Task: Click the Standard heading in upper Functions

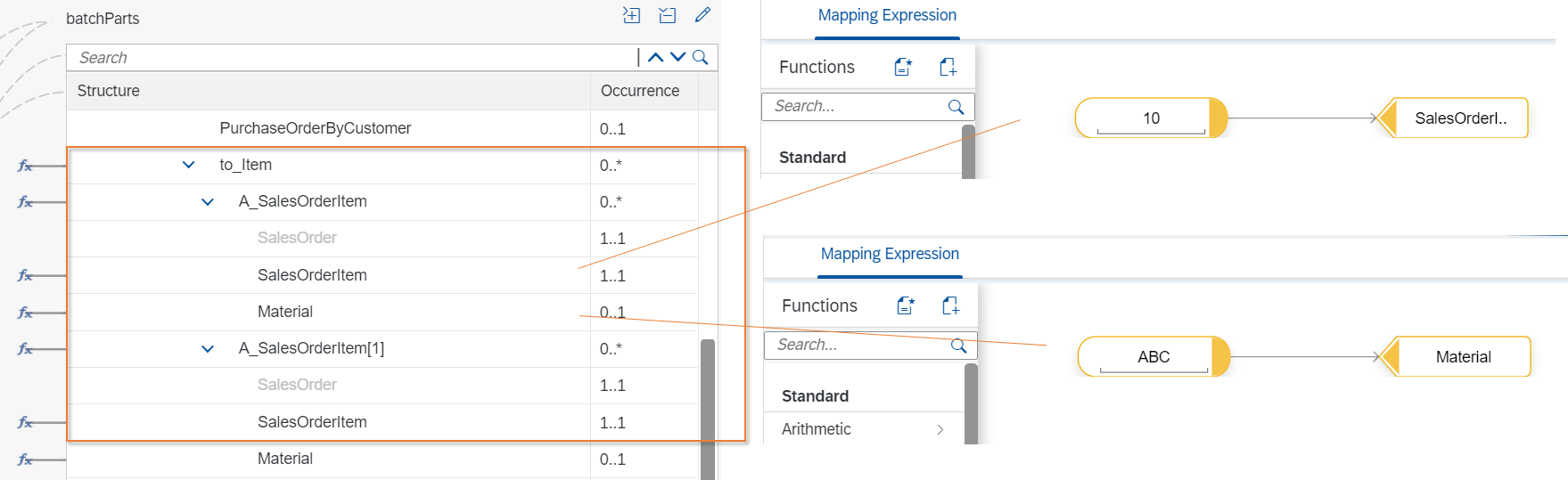Action: point(812,158)
